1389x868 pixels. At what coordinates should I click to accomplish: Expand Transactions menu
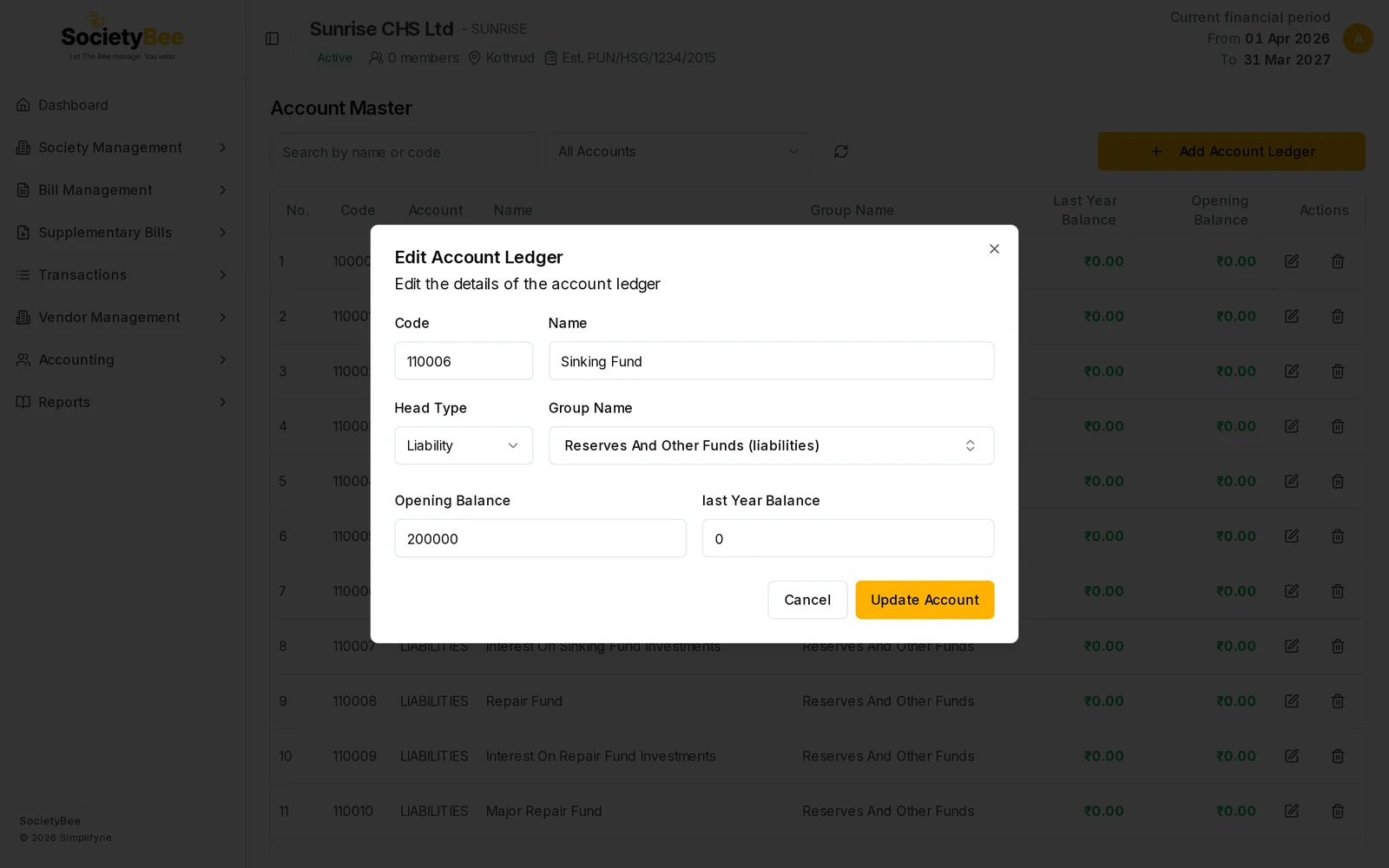pyautogui.click(x=122, y=275)
